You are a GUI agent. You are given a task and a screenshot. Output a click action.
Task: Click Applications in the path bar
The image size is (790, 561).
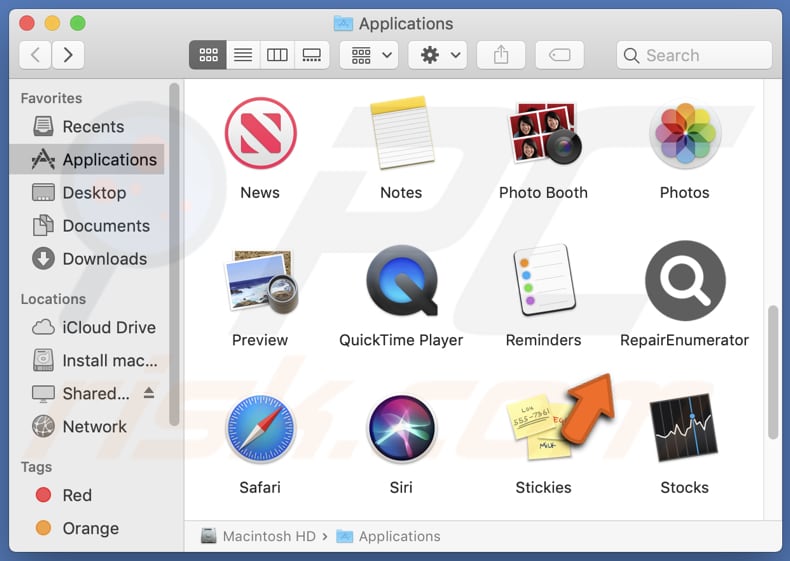[388, 536]
